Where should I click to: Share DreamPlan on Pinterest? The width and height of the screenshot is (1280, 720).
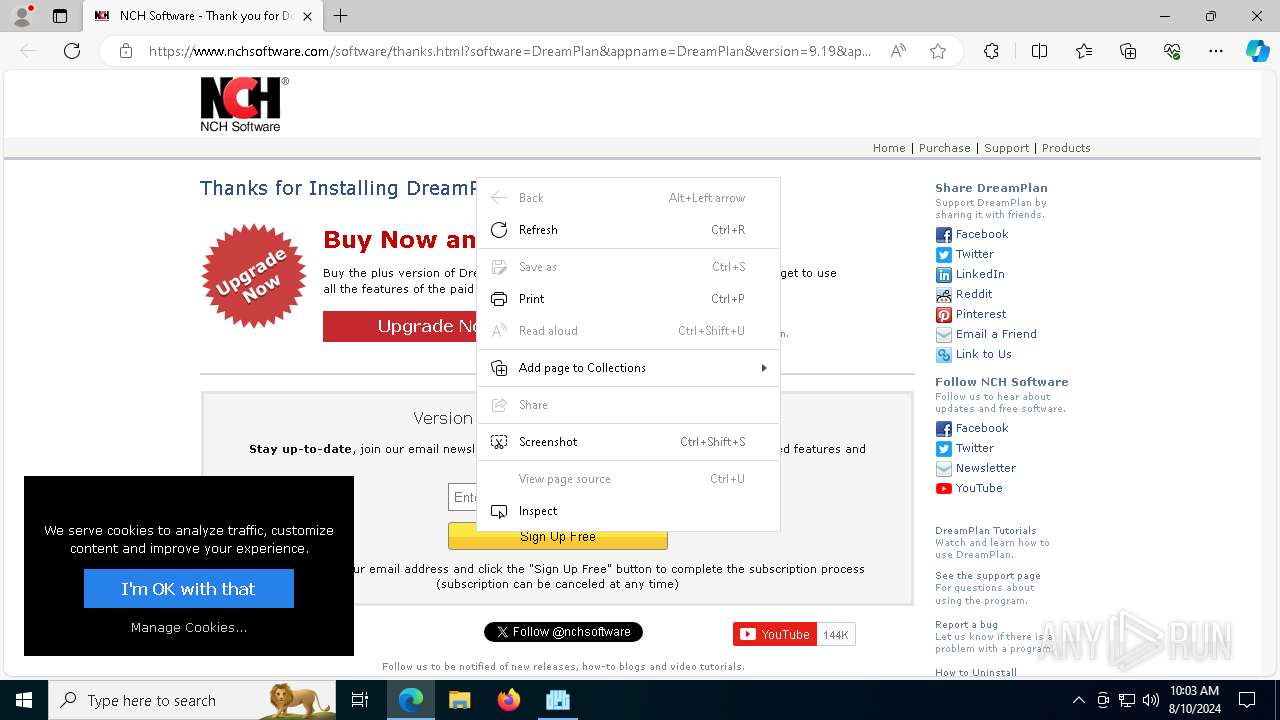pos(971,314)
